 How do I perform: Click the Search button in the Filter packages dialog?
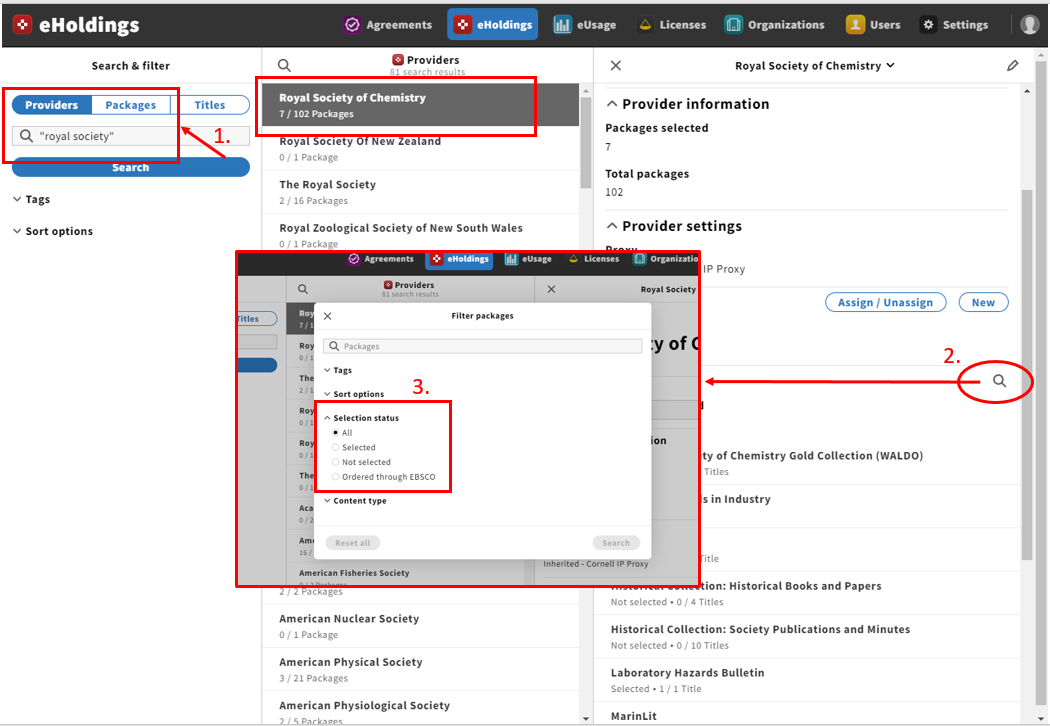click(x=615, y=543)
